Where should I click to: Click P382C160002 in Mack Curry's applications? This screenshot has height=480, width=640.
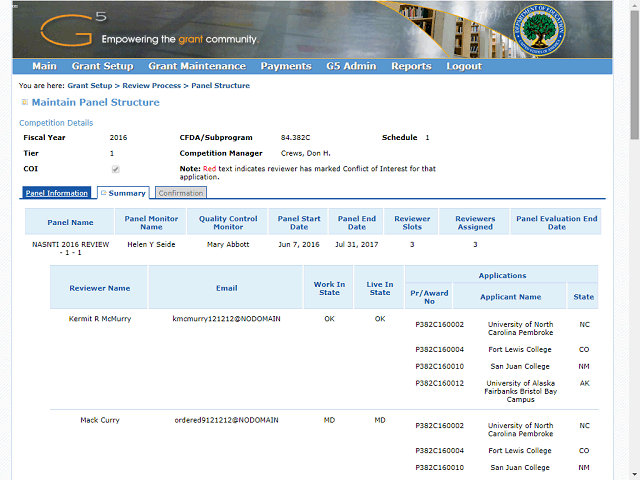point(440,425)
